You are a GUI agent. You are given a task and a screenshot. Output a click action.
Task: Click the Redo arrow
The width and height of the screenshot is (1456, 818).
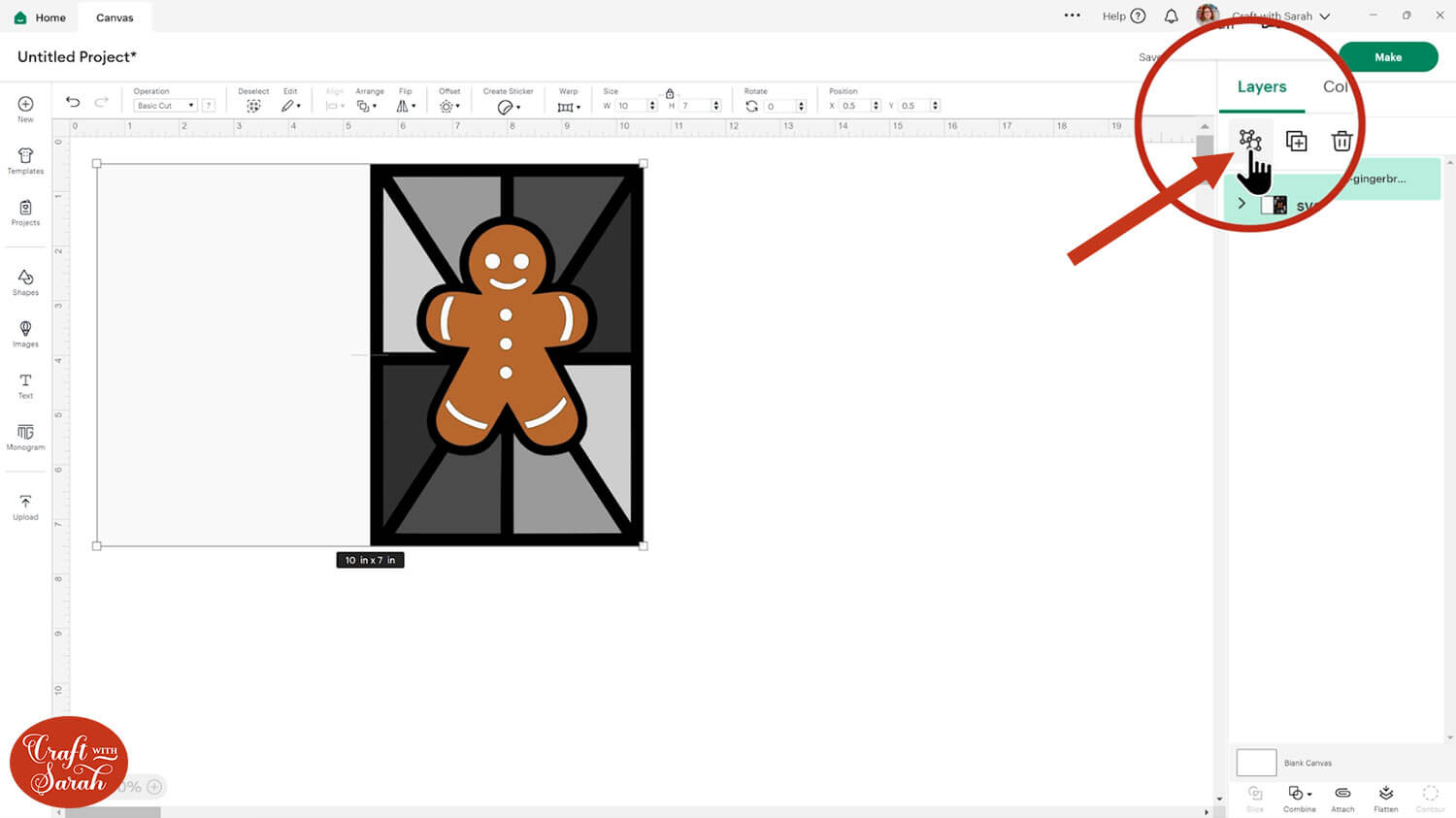point(101,102)
